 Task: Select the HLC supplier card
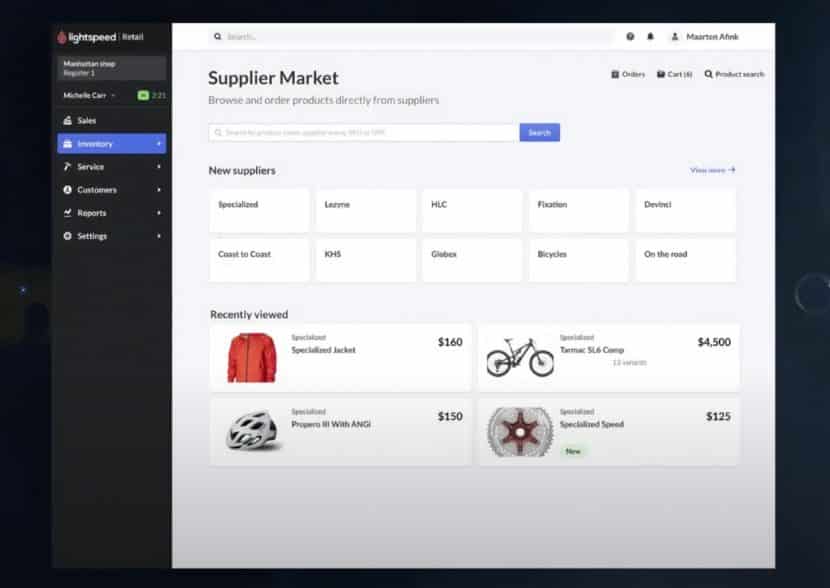point(472,210)
